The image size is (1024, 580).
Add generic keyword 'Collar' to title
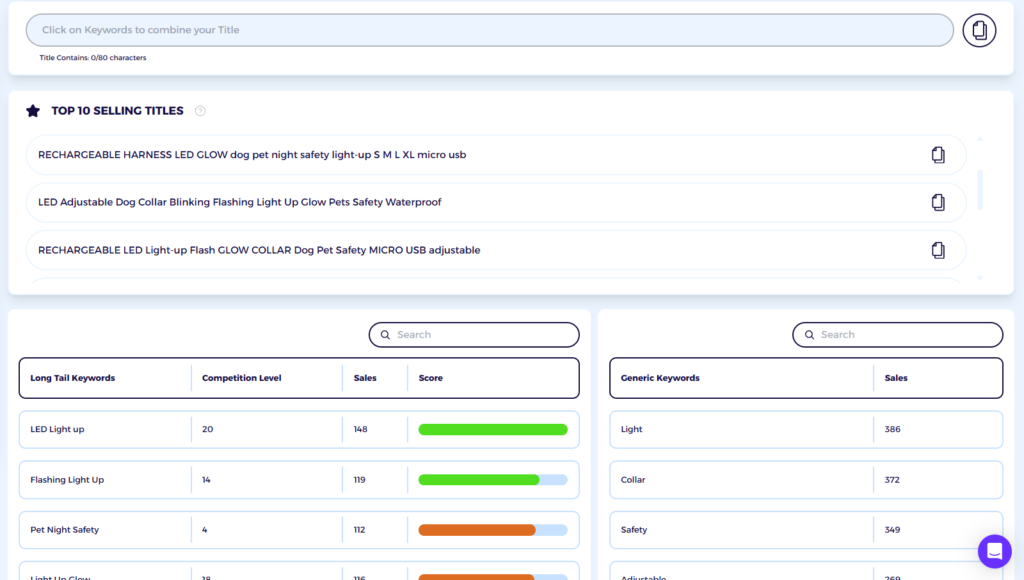[x=633, y=480]
